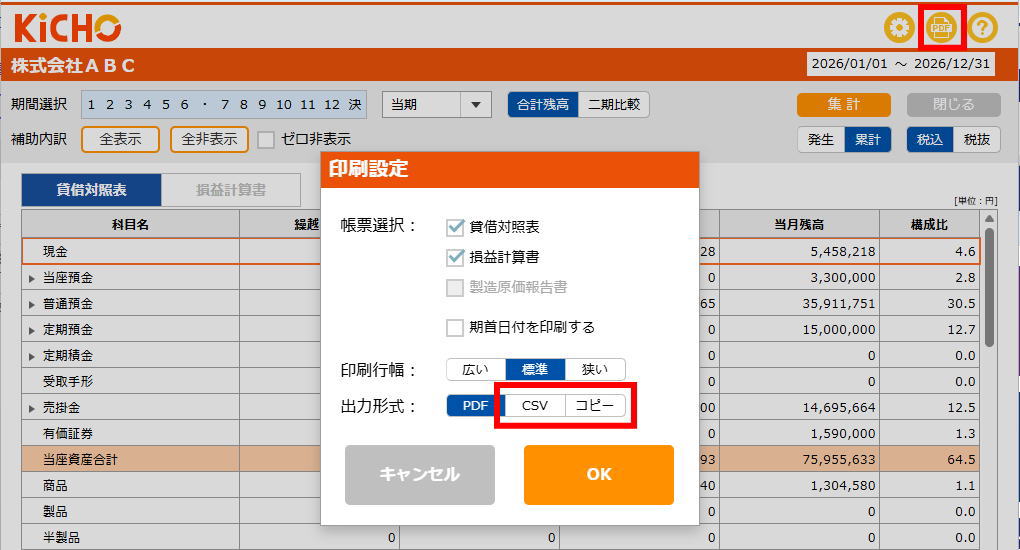Uncheck the 損益計算書 checkbox

[x=456, y=257]
